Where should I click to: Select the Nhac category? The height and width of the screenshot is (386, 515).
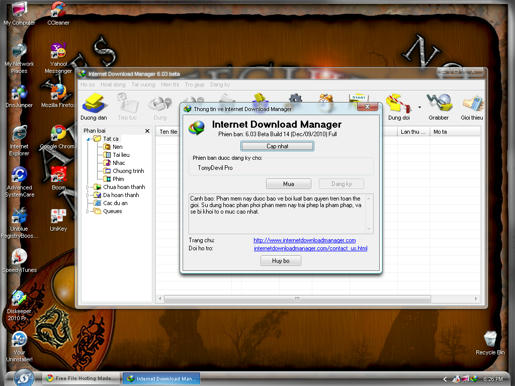click(x=119, y=163)
